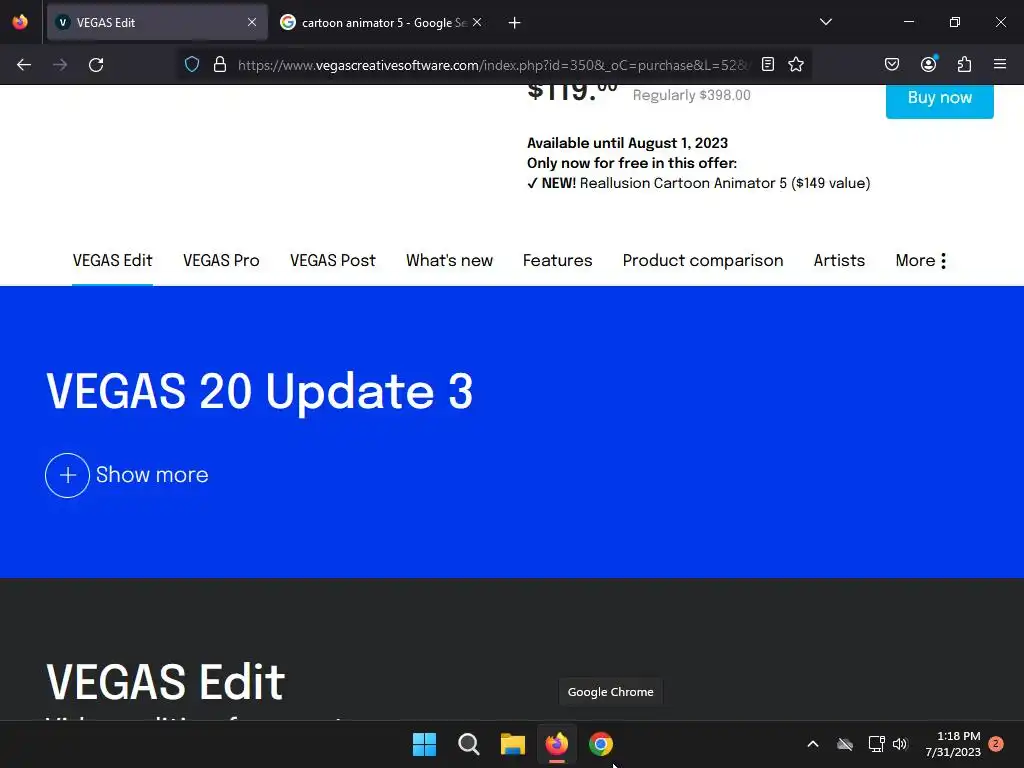
Task: Open network status tray icon
Action: tap(876, 744)
